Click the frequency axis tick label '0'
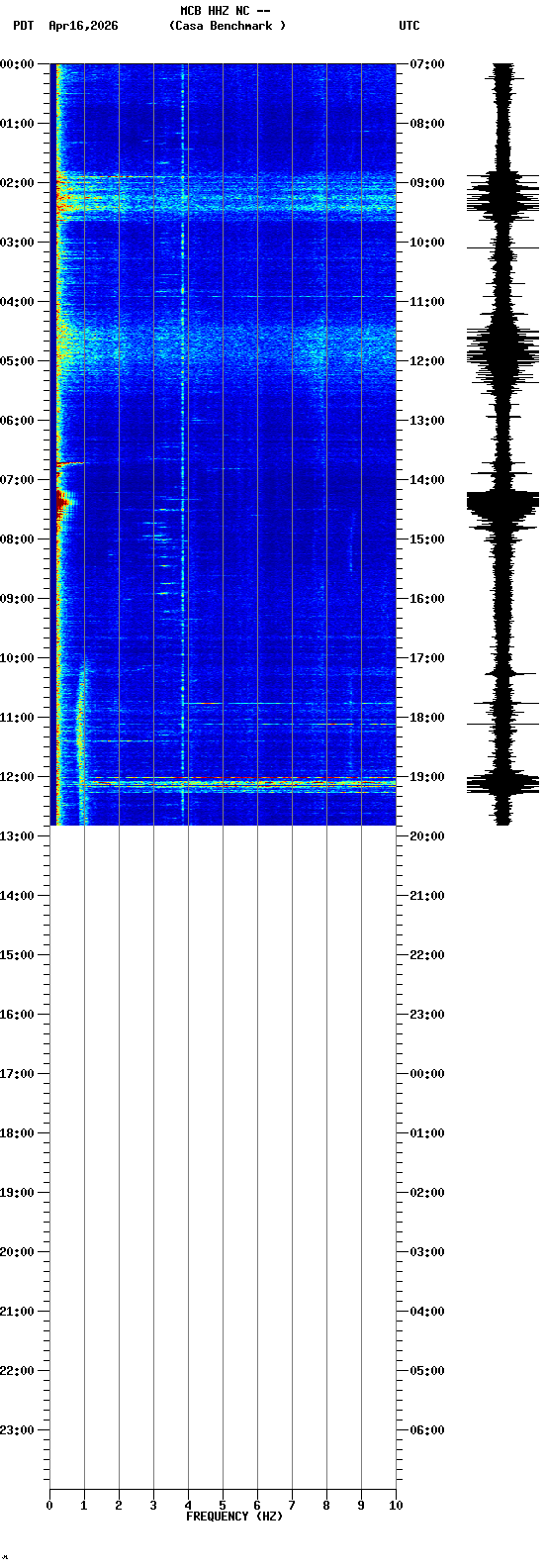The height and width of the screenshot is (1568, 546). point(49,1506)
